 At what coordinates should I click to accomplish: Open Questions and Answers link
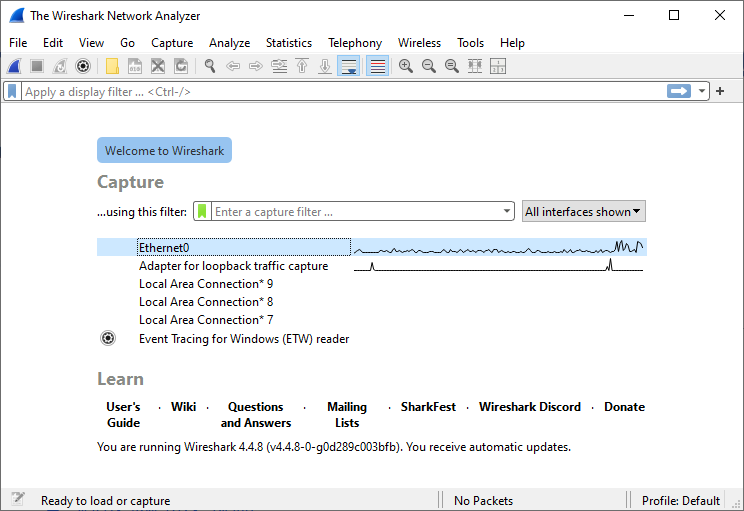256,415
